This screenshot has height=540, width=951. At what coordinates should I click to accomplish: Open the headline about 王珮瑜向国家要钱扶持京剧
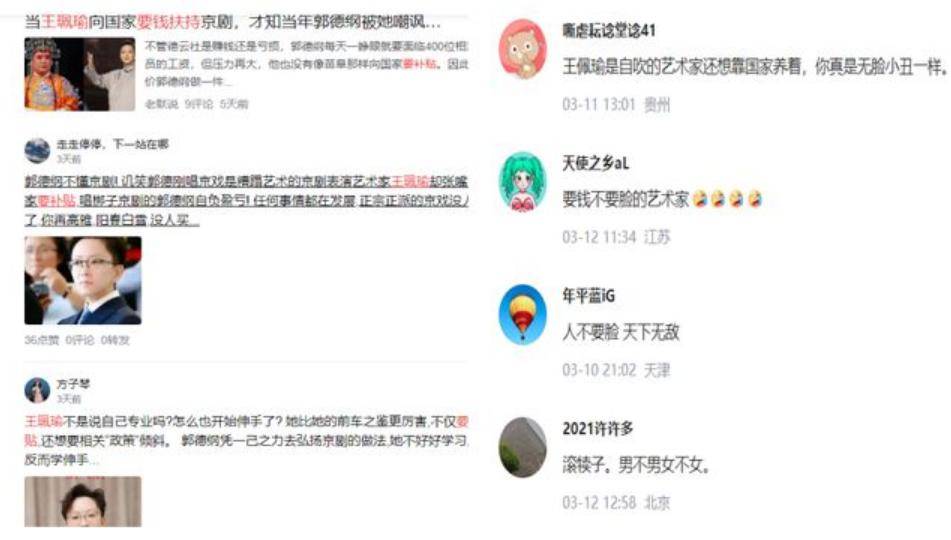click(x=233, y=22)
